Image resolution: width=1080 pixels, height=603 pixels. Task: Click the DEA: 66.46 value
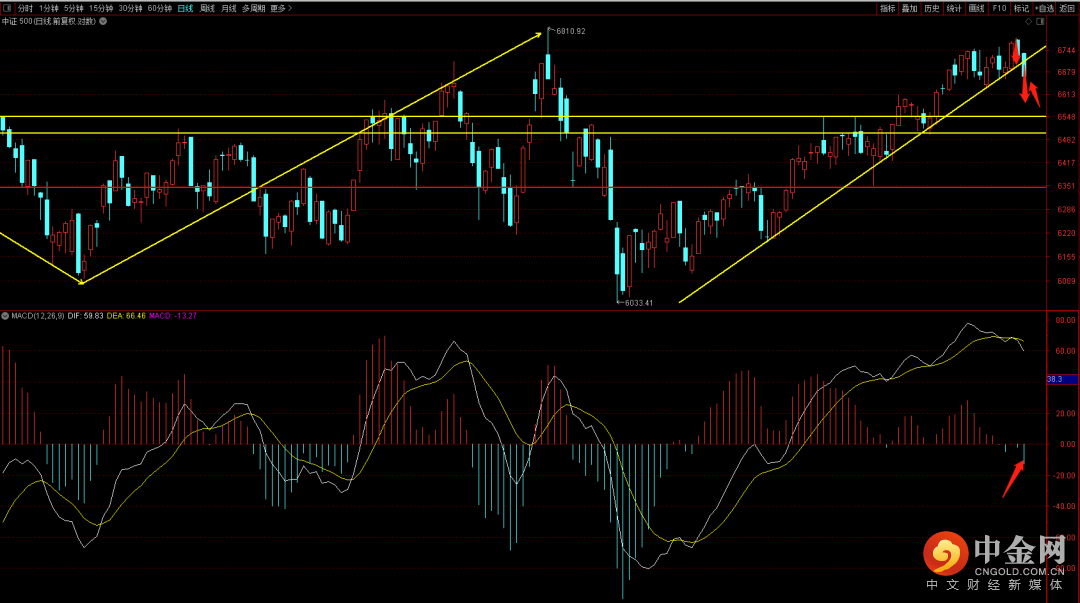pos(126,316)
